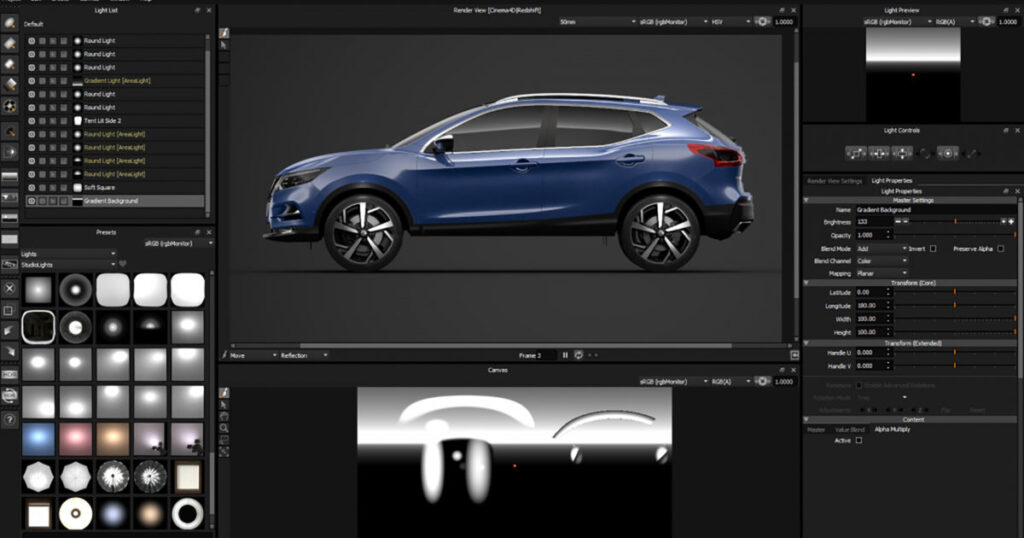The width and height of the screenshot is (1024, 538).
Task: Open Canvas RGB(A) channel dropdown
Action: point(731,381)
